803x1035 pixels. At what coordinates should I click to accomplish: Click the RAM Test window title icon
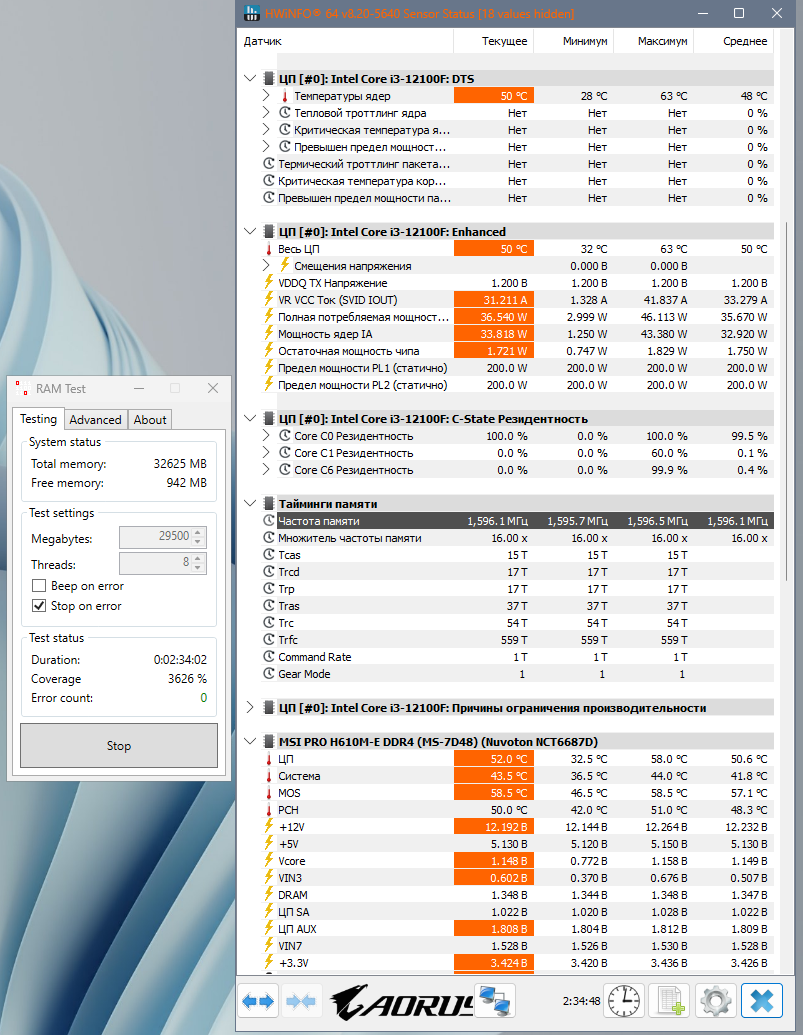(x=22, y=388)
